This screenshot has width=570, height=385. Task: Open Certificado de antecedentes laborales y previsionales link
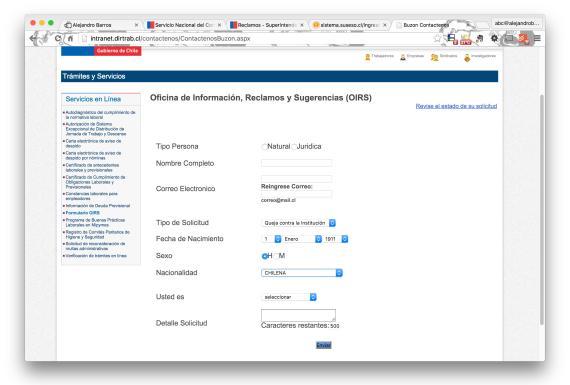point(92,168)
